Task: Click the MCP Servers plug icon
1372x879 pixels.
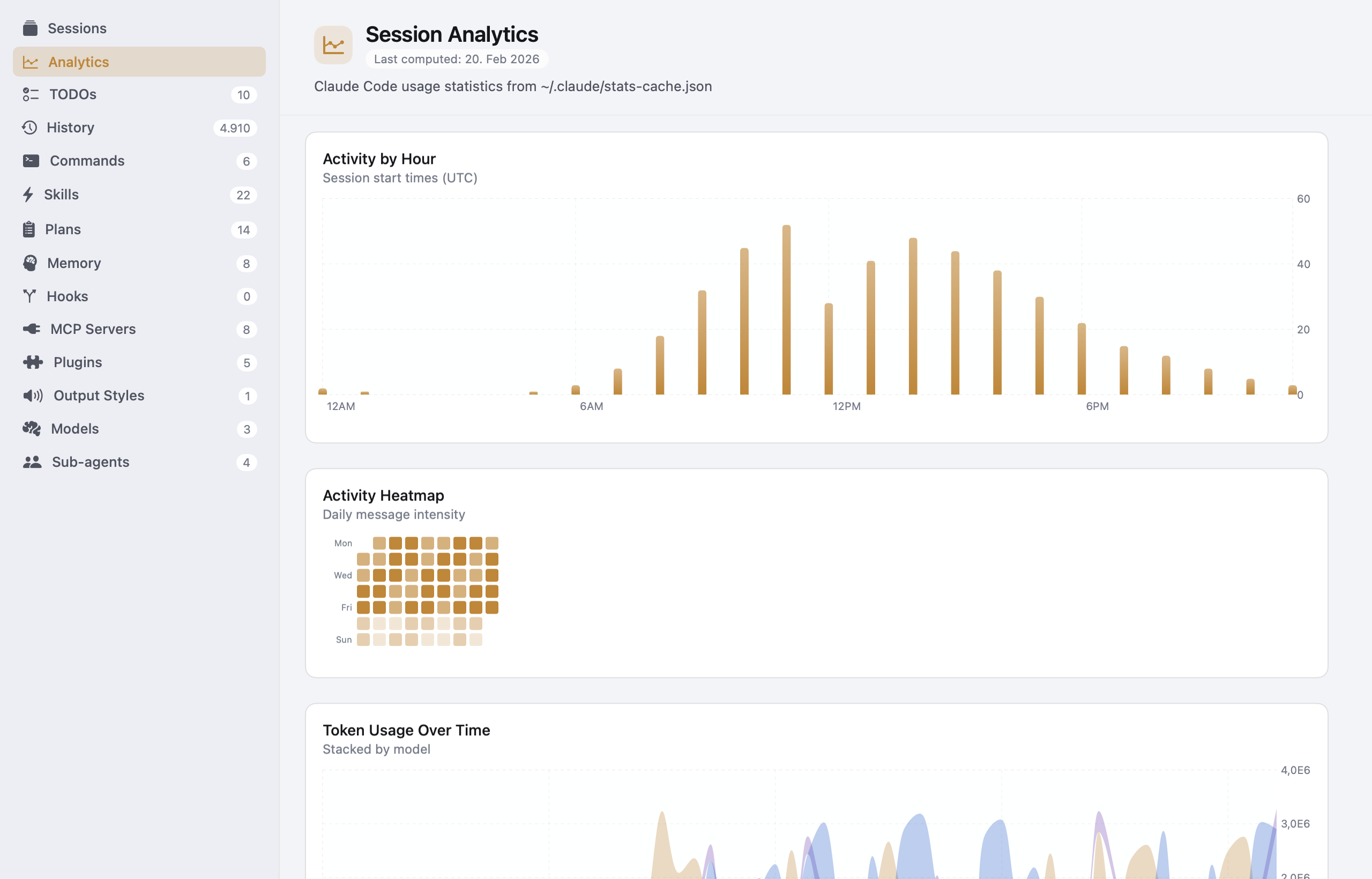Action: (31, 329)
